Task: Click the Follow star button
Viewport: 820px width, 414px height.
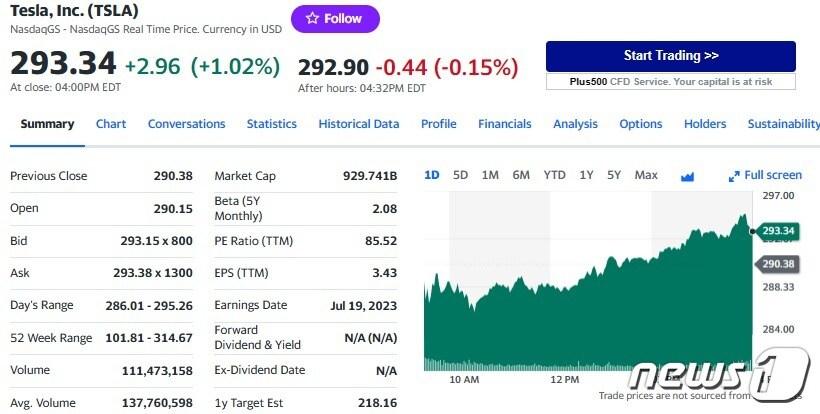Action: 334,19
